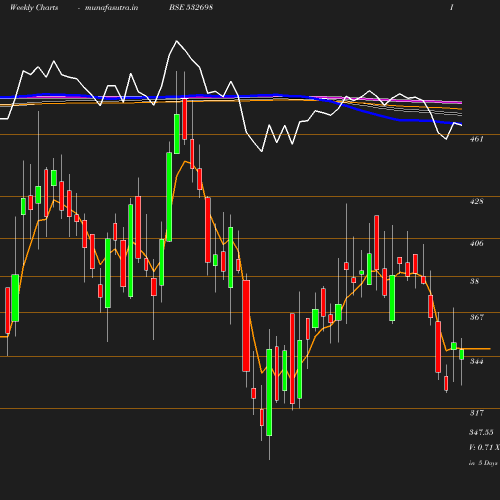Click the 367 price level label
This screenshot has width=500, height=500.
476,317
